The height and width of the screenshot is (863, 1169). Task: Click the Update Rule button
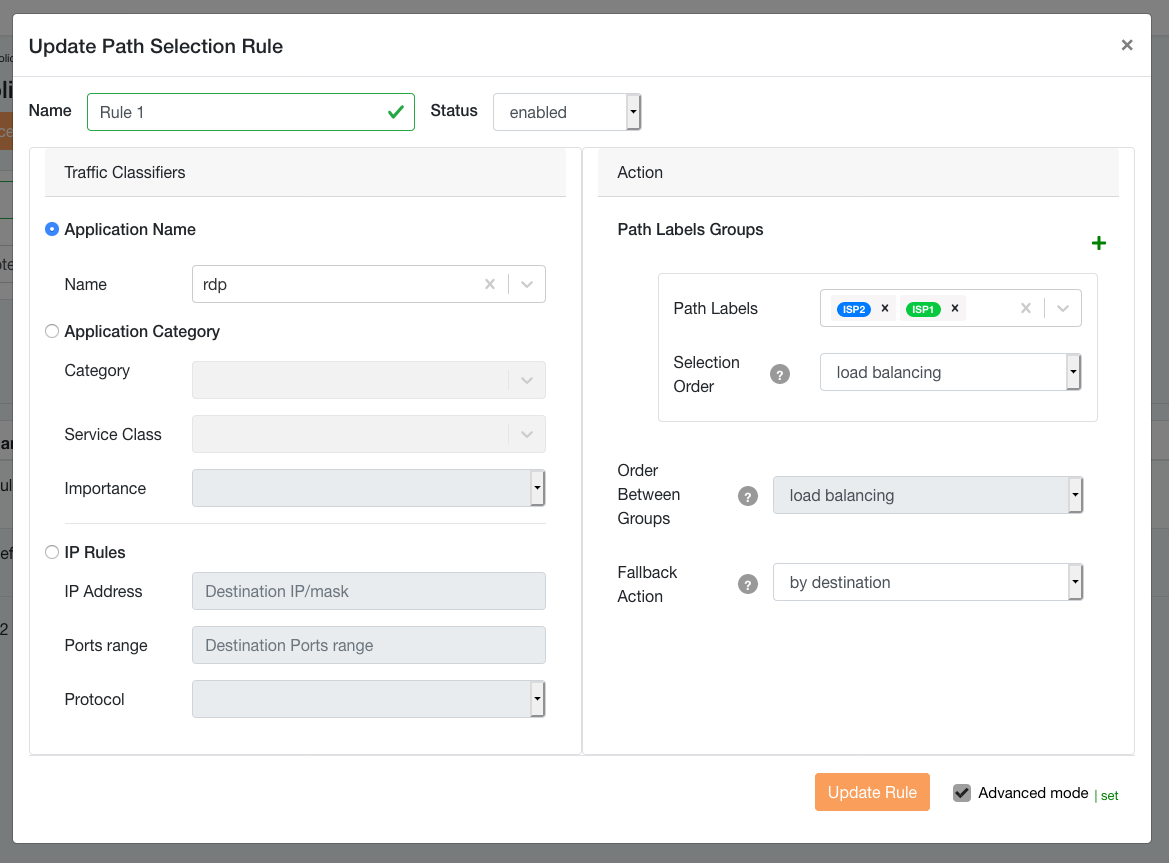(872, 792)
